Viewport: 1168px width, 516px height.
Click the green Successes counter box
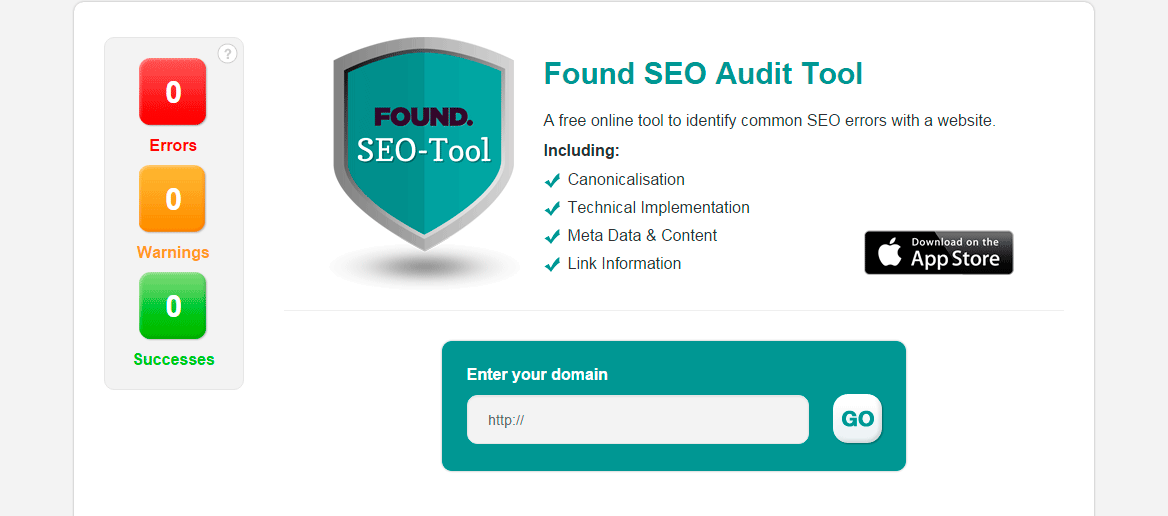pyautogui.click(x=173, y=306)
